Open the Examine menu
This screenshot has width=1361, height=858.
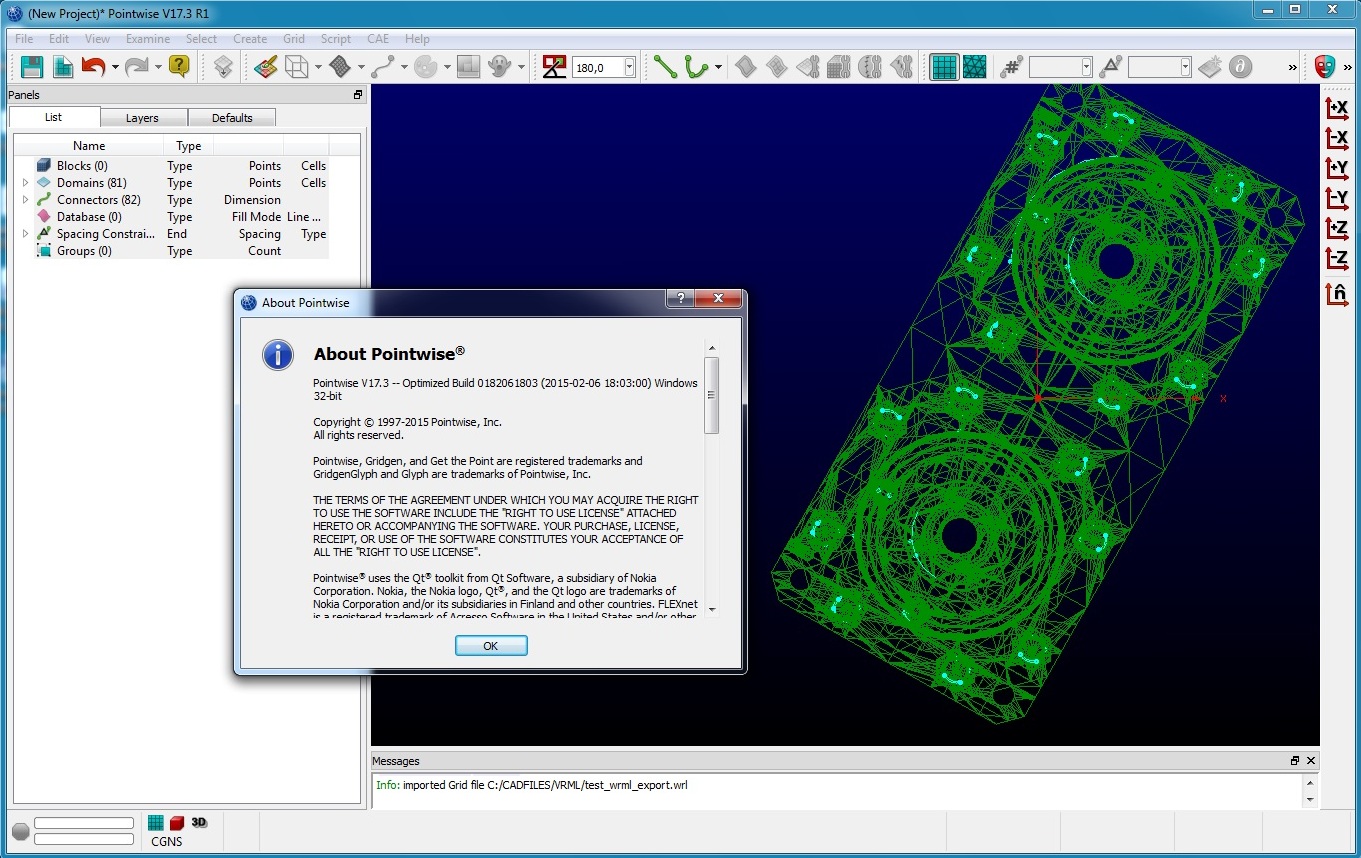pos(147,39)
